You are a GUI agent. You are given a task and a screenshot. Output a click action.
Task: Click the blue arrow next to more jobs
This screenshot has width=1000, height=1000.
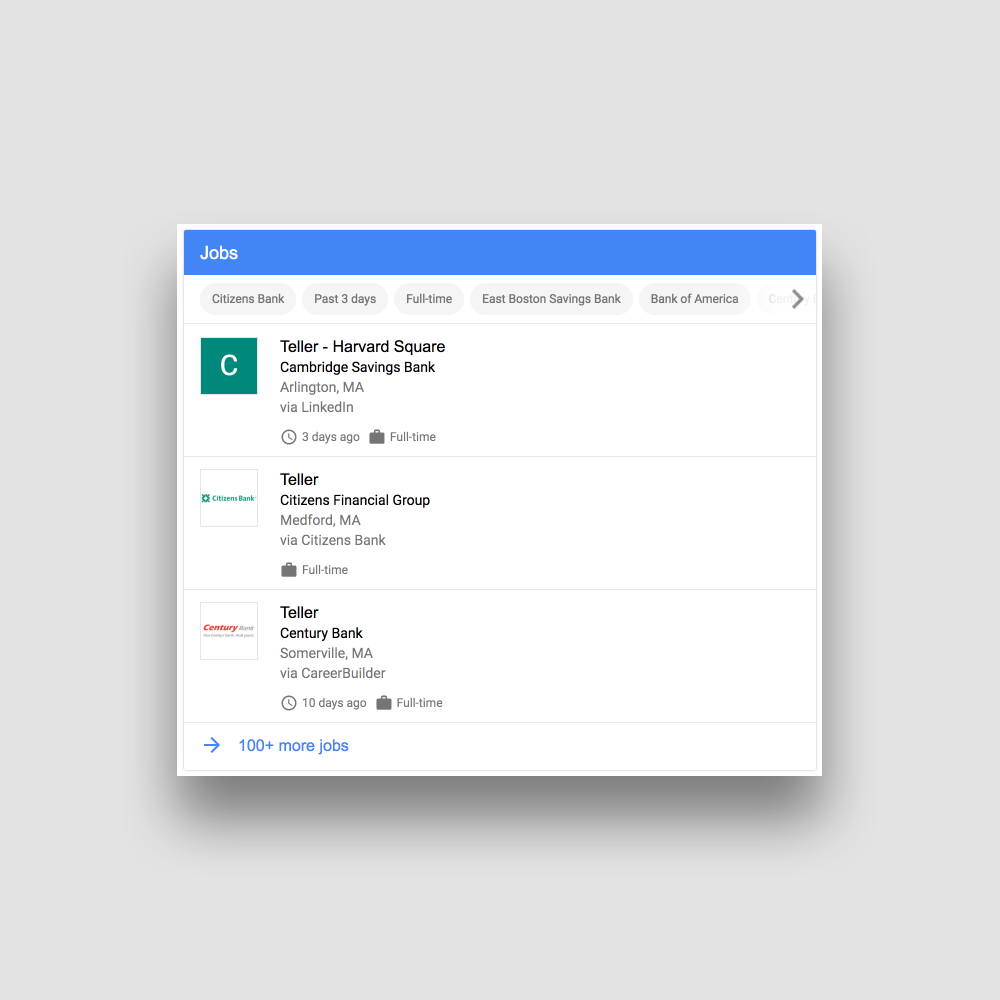click(x=212, y=745)
